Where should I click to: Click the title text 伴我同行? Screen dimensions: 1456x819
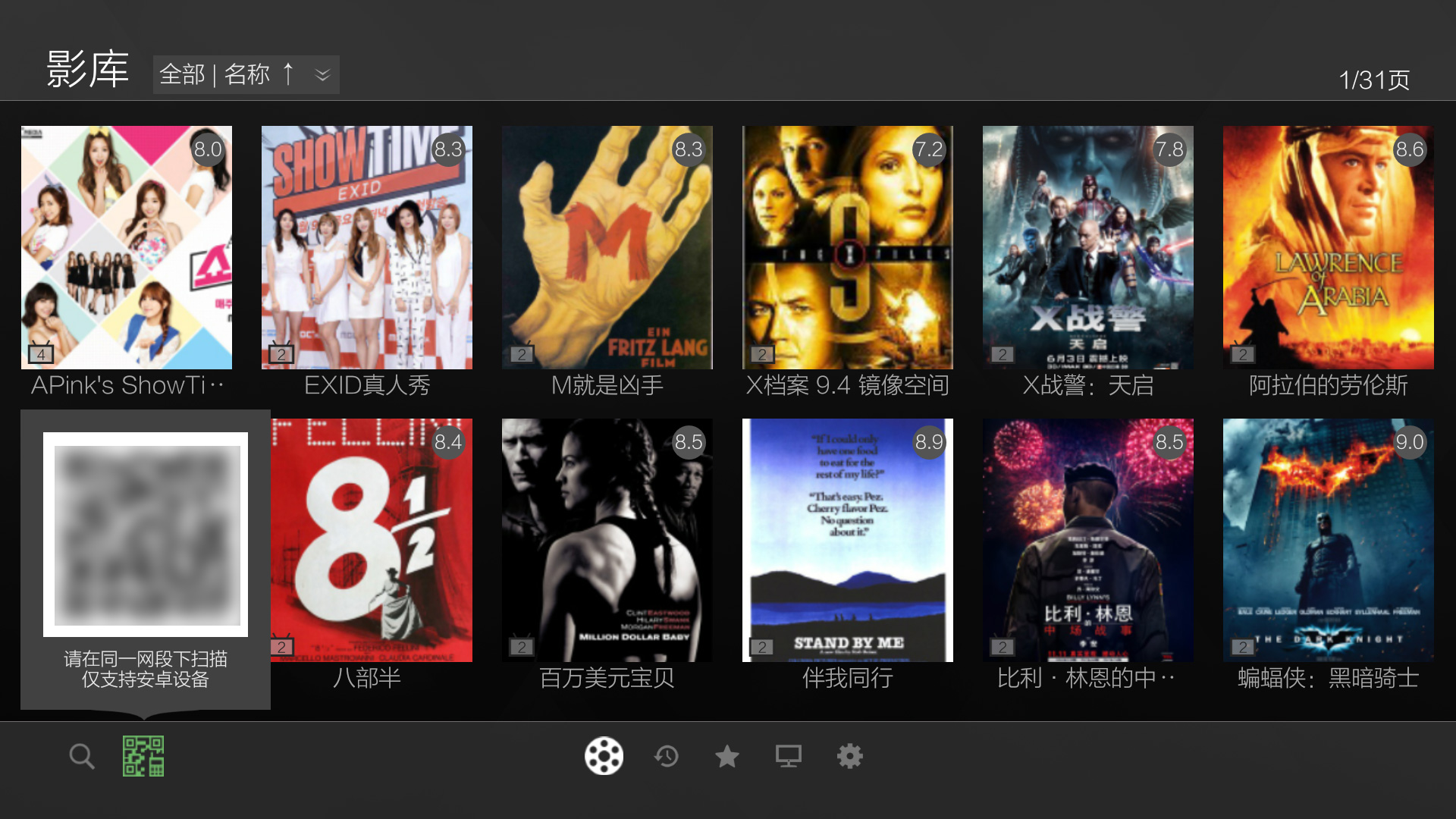coord(848,678)
